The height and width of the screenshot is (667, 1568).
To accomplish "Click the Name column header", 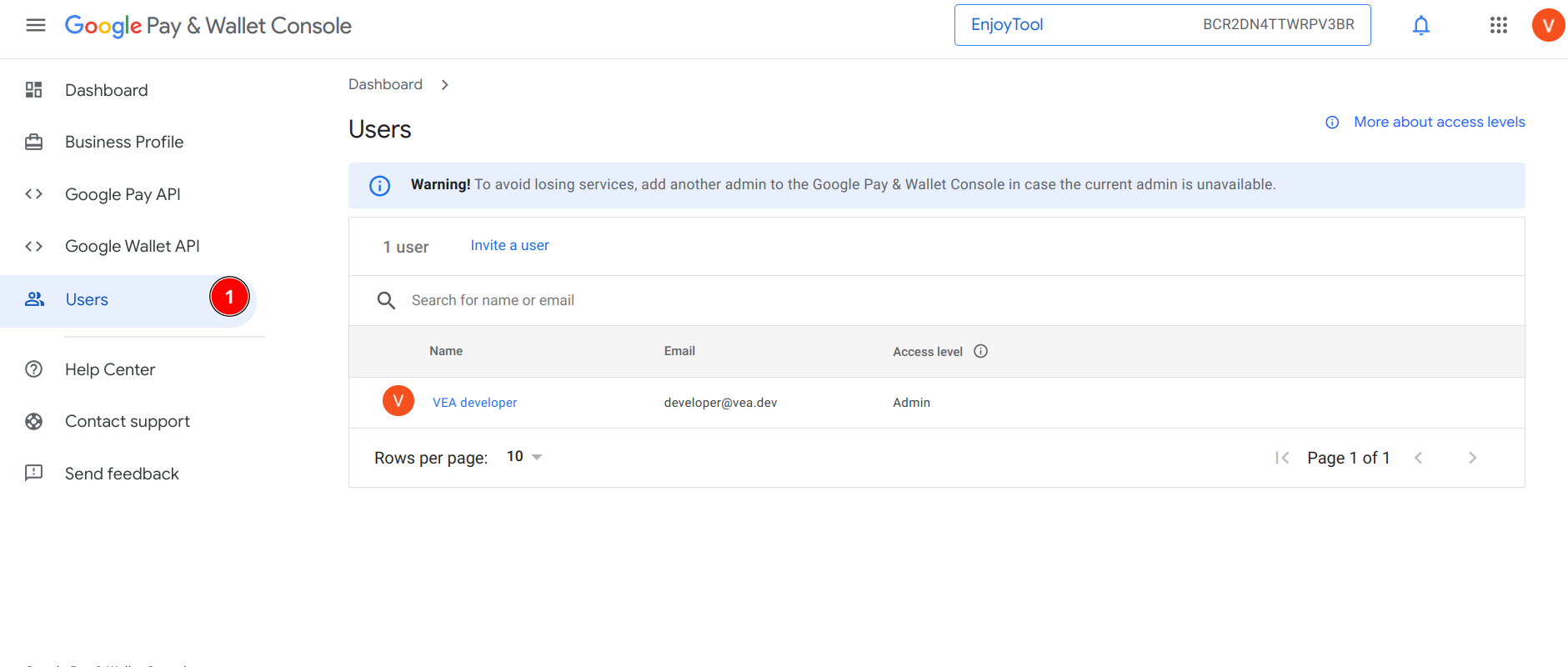I will click(x=446, y=351).
